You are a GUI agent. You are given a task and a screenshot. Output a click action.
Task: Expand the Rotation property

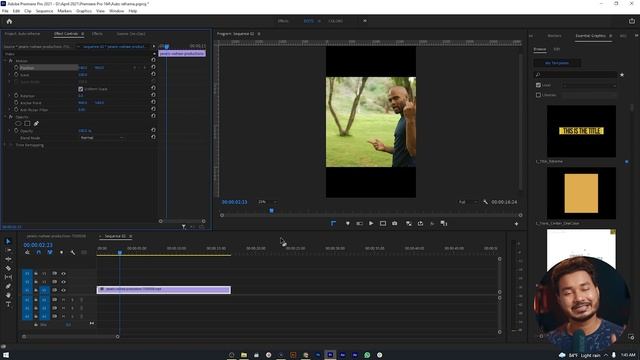coord(10,96)
